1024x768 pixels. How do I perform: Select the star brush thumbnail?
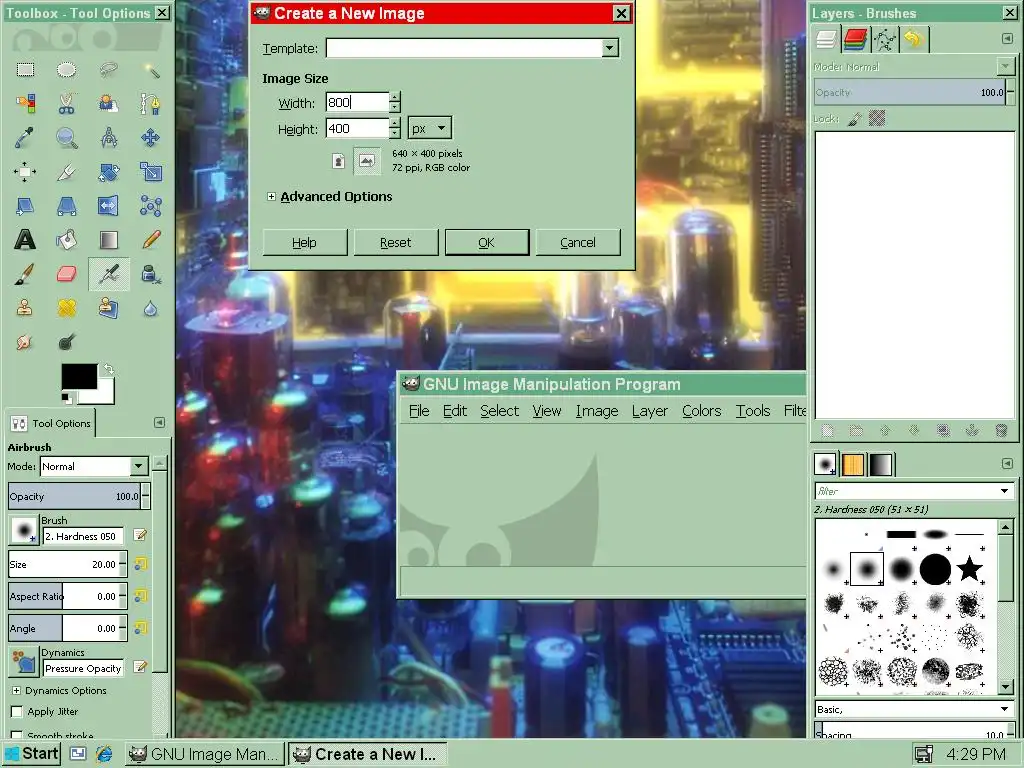pyautogui.click(x=970, y=568)
